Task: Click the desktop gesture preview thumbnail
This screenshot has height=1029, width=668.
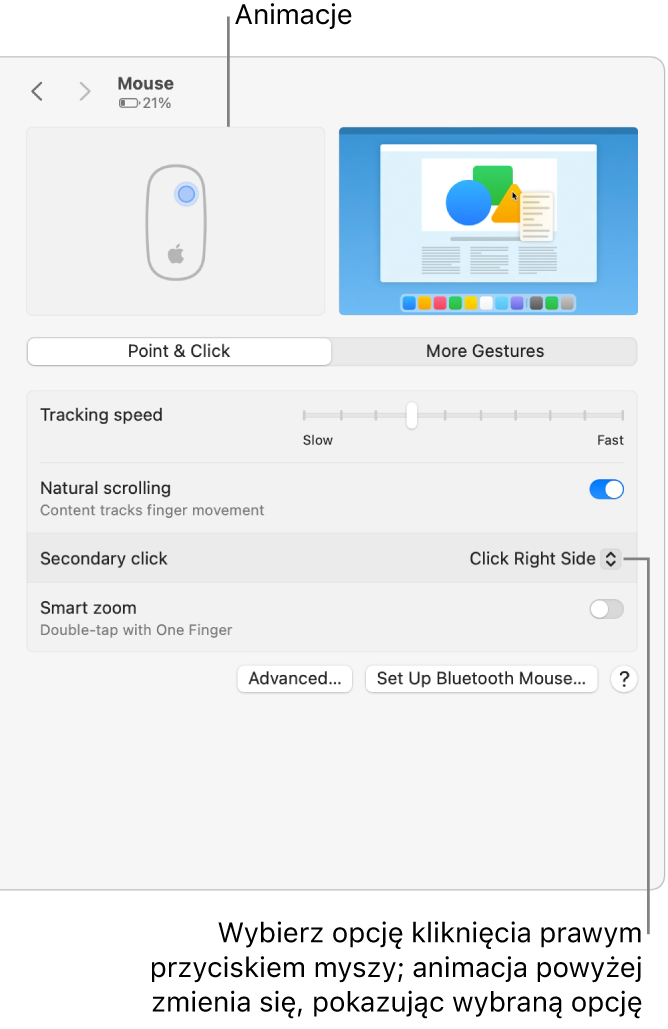Action: [488, 222]
